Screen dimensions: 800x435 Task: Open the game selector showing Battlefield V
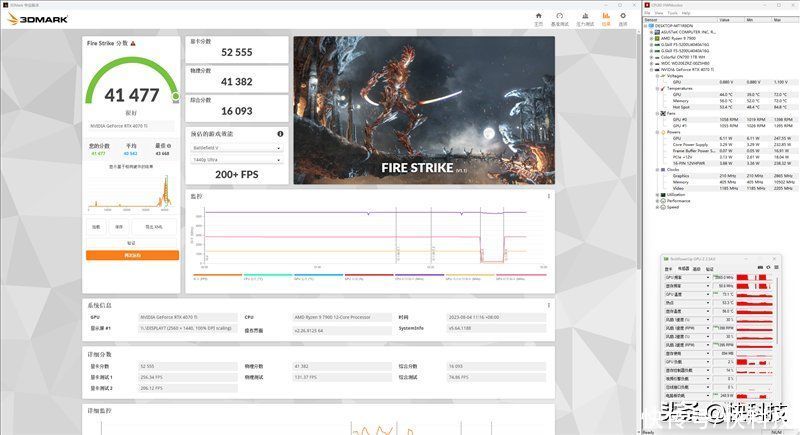237,148
